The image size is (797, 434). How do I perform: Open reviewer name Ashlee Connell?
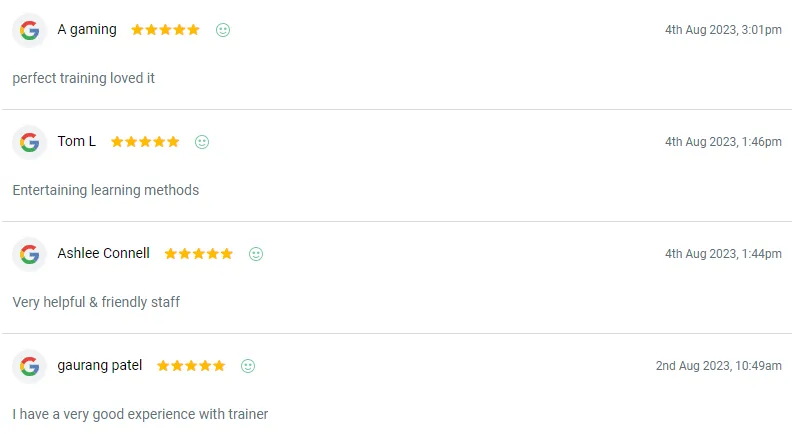(x=104, y=254)
